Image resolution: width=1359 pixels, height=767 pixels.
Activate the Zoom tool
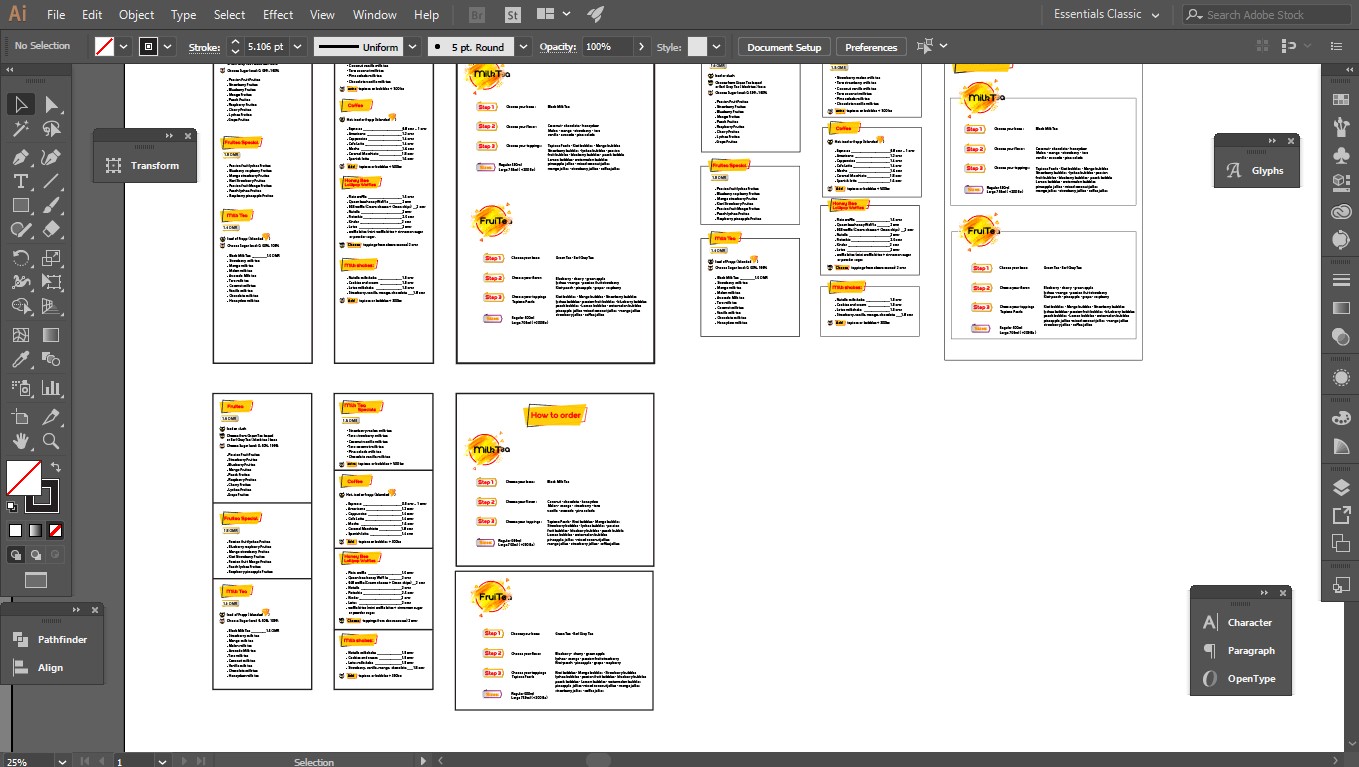pos(51,441)
